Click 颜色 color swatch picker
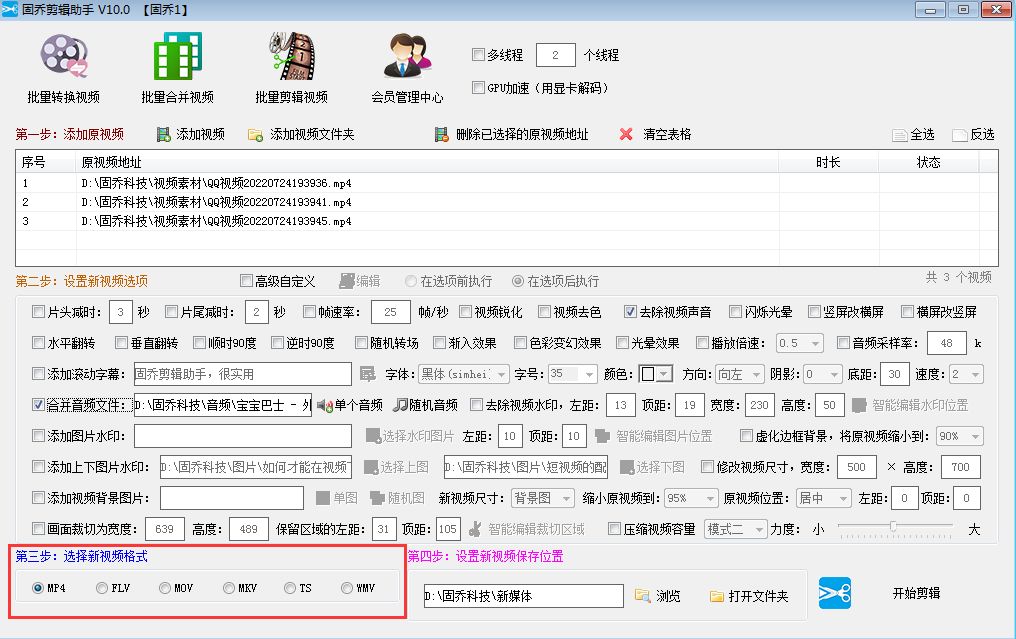Image resolution: width=1016 pixels, height=639 pixels. pos(656,374)
